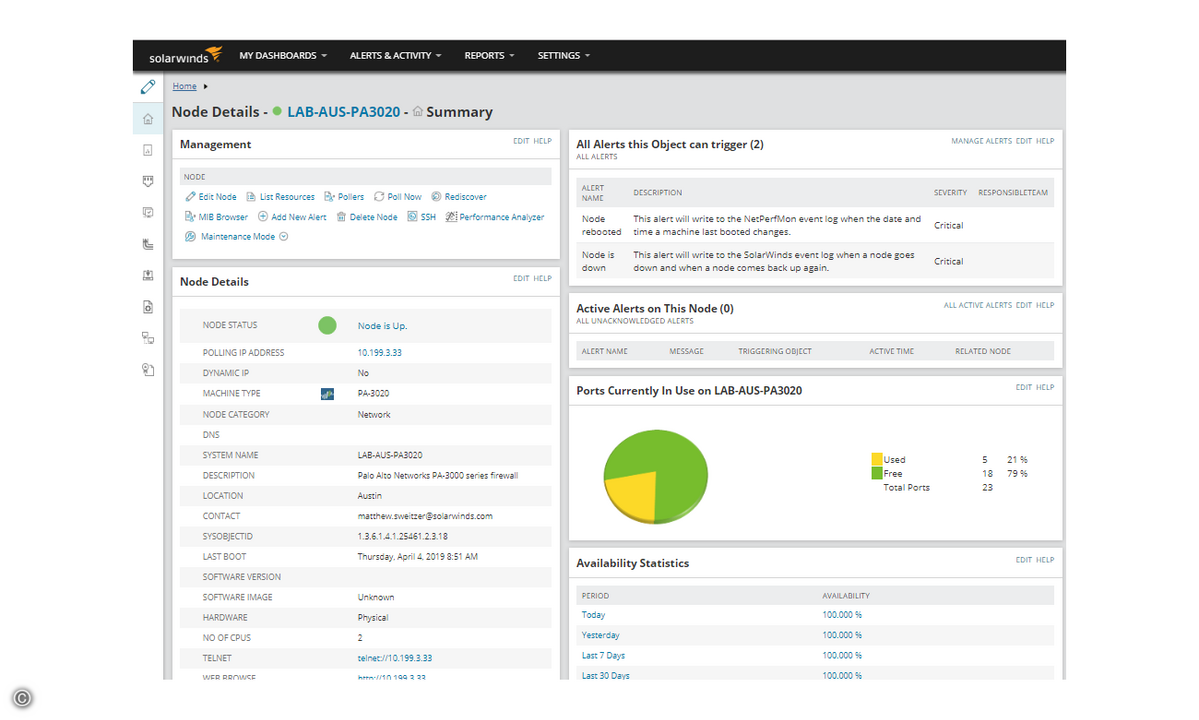The height and width of the screenshot is (720, 1199).
Task: Click the Node is Up status link
Action: pos(382,326)
